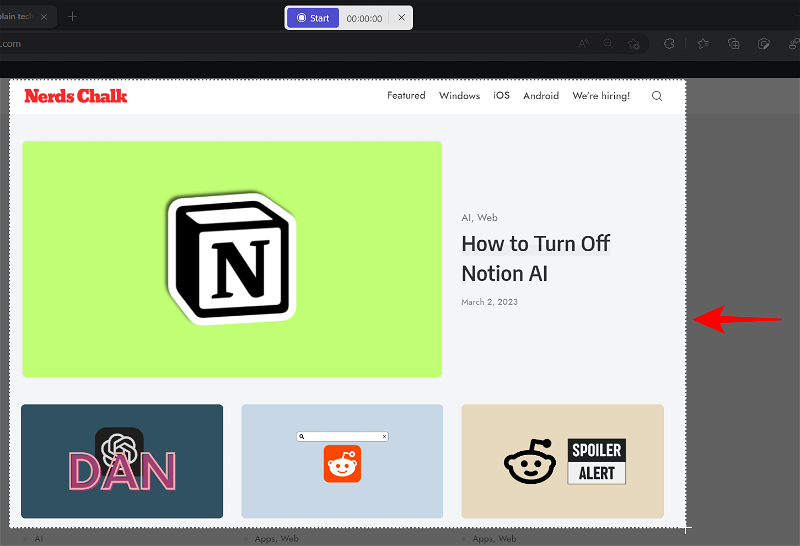Open How to Turn Off Notion AI article
Viewport: 800px width, 546px height.
coord(535,258)
